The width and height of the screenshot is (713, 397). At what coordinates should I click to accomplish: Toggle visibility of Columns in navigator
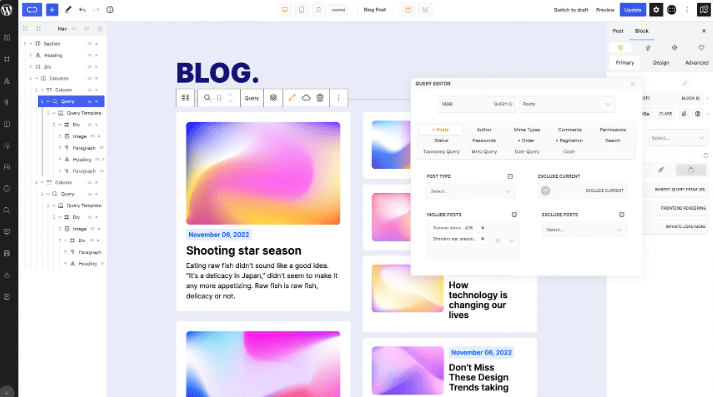coord(90,79)
